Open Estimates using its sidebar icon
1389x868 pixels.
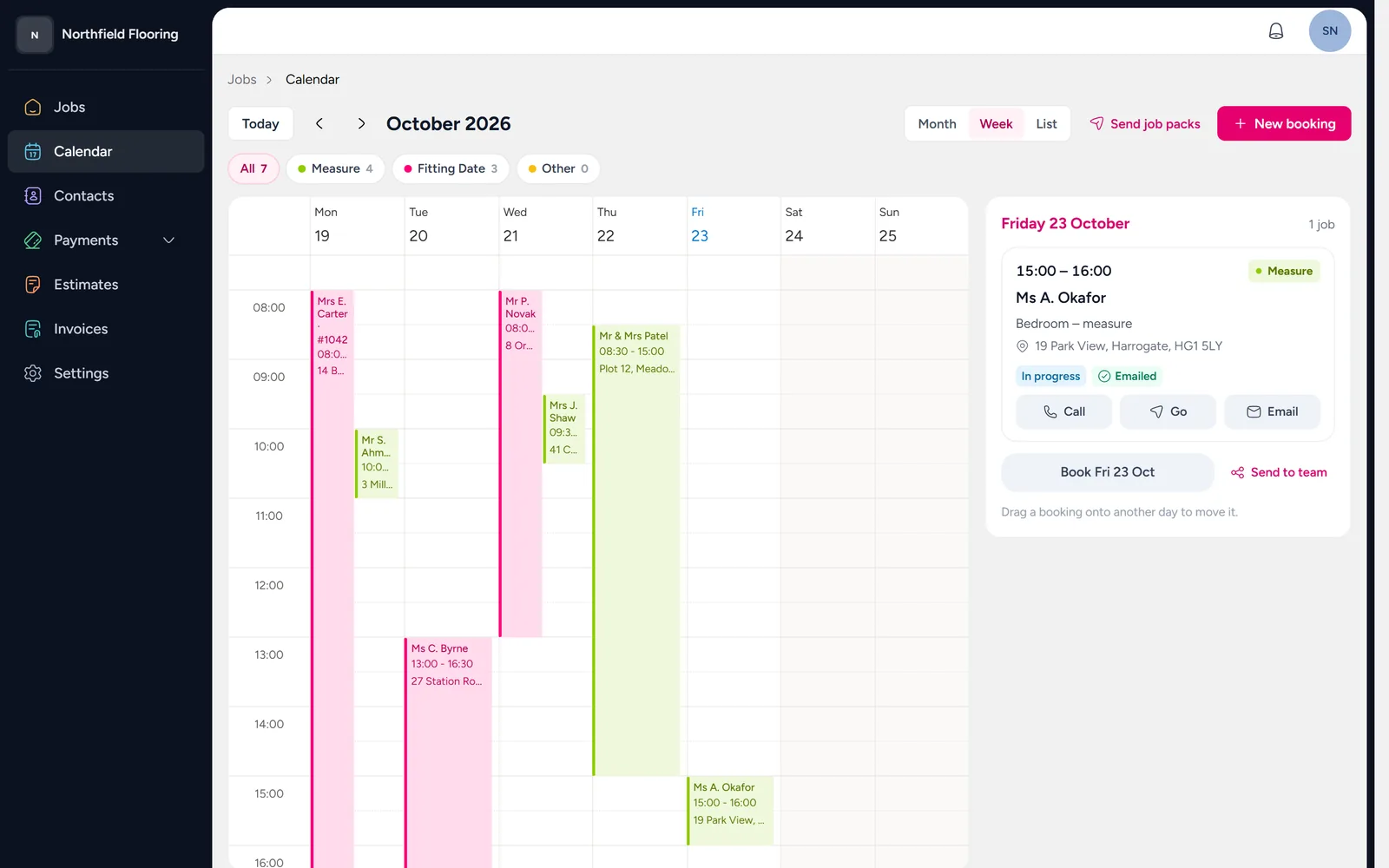tap(33, 284)
